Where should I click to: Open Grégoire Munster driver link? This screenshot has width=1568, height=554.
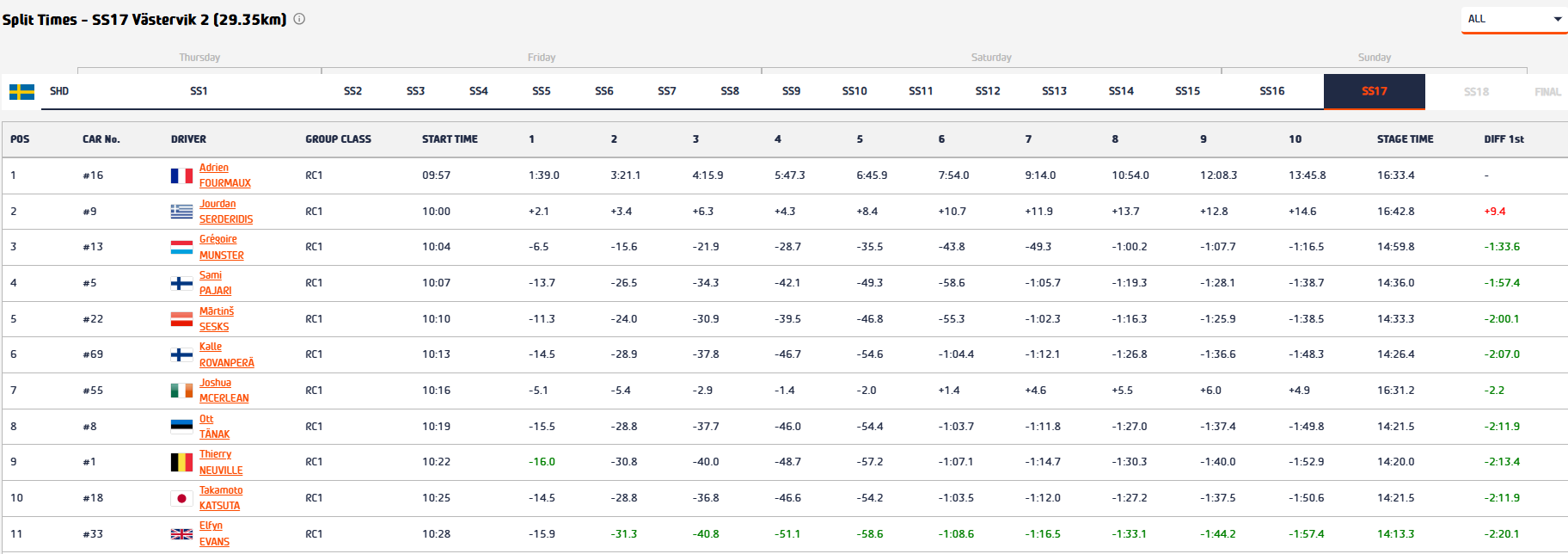[x=222, y=247]
